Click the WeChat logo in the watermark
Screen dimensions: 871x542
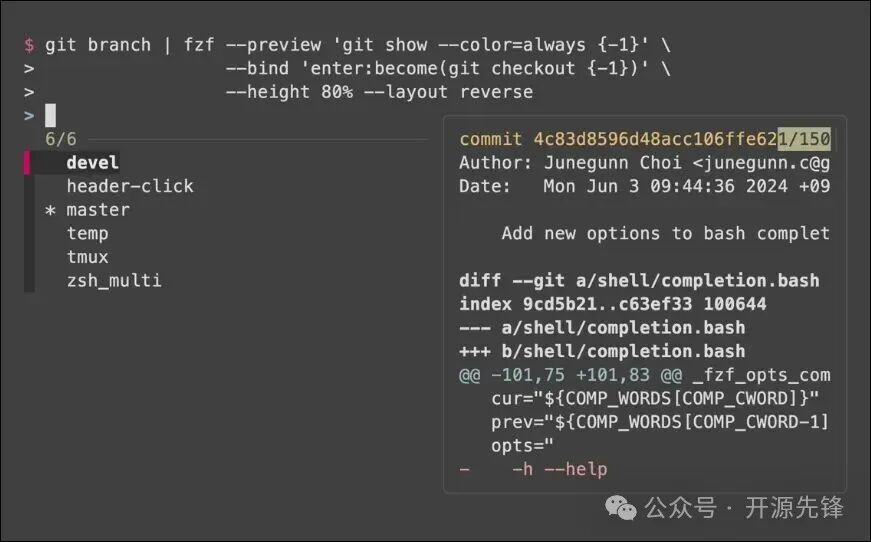pyautogui.click(x=624, y=508)
